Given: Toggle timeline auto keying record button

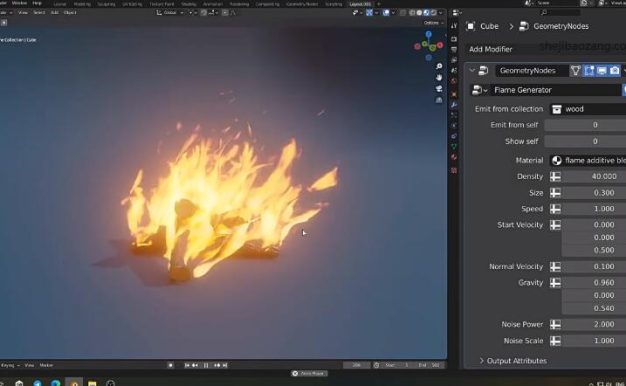Looking at the screenshot, I should point(170,365).
